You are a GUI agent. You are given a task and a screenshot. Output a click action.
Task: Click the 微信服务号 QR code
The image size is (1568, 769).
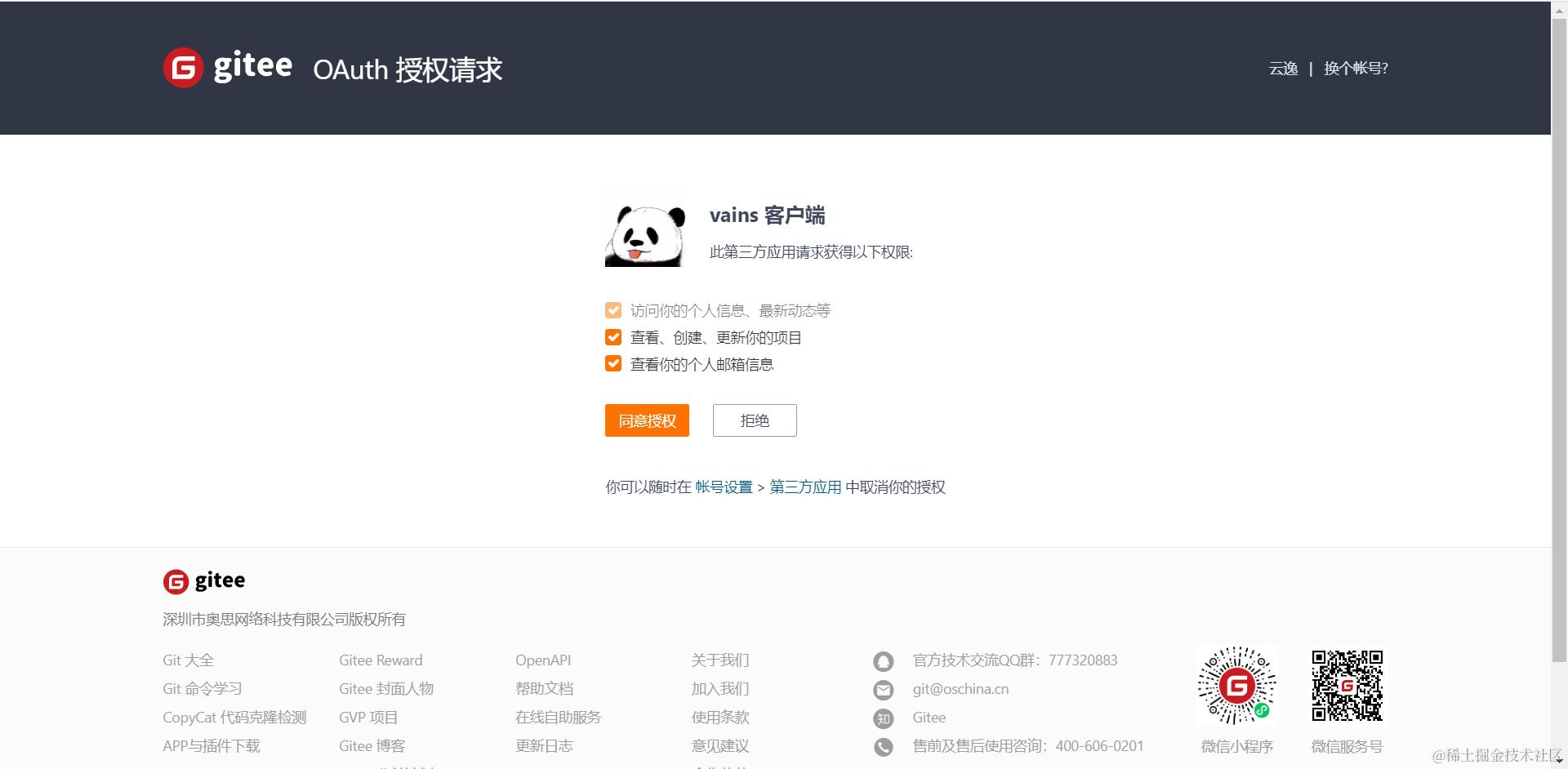(x=1347, y=685)
